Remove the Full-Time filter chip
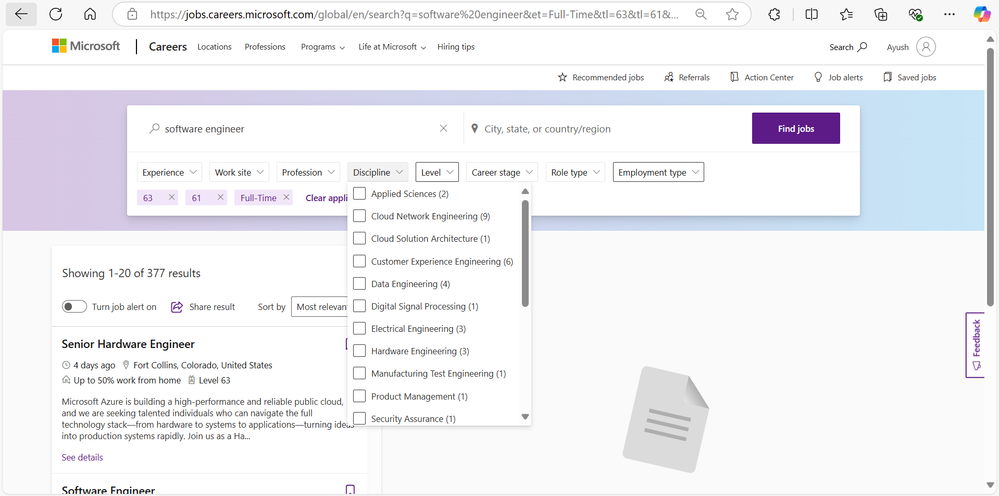 pos(286,197)
